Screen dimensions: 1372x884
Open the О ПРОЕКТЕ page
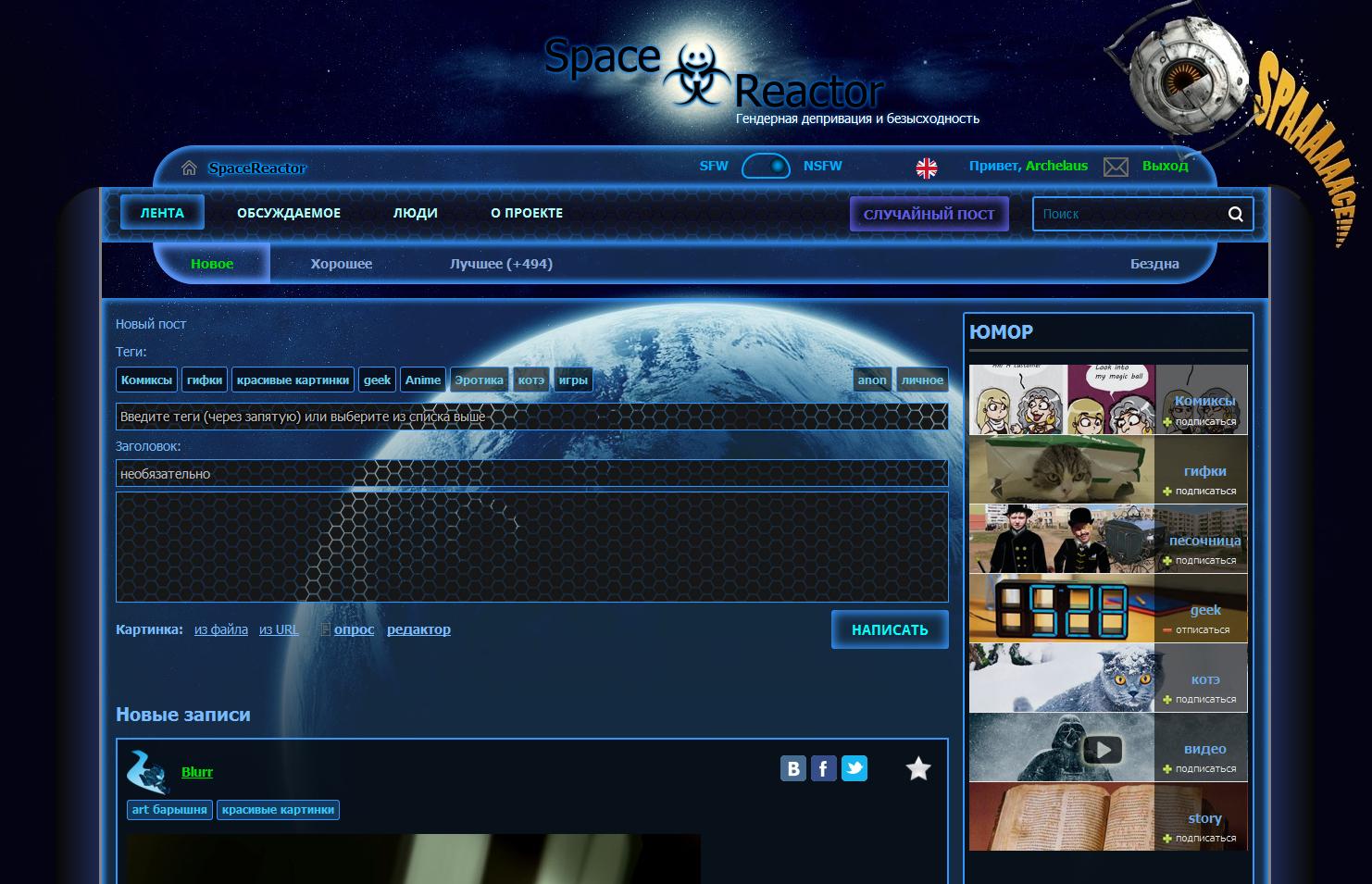[527, 213]
